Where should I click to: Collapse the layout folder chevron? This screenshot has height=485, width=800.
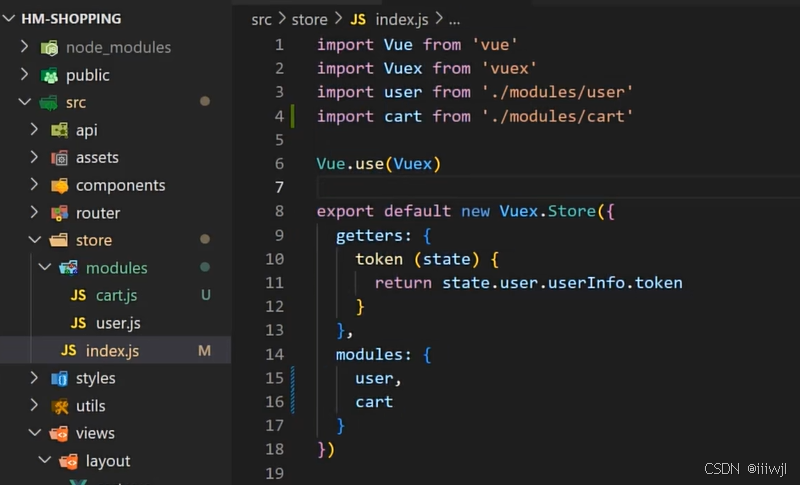click(45, 460)
